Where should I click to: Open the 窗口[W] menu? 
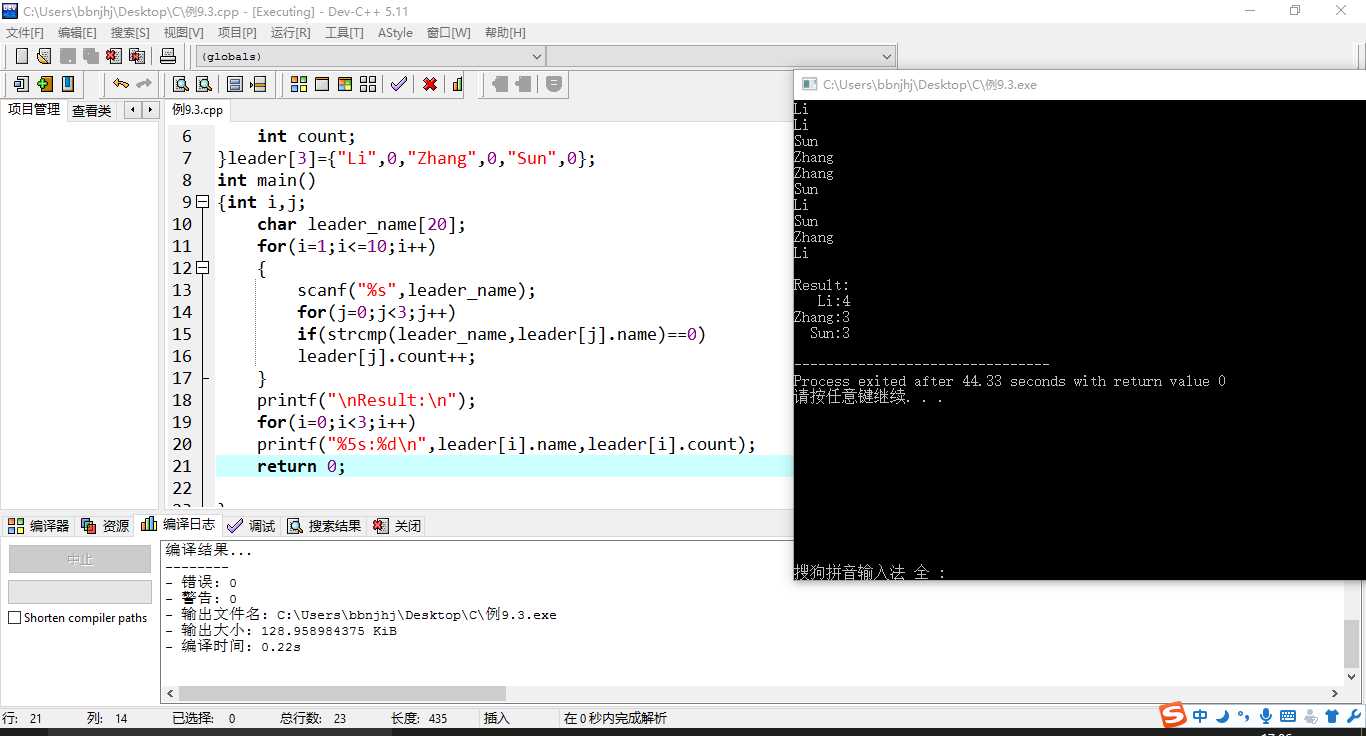pyautogui.click(x=448, y=33)
